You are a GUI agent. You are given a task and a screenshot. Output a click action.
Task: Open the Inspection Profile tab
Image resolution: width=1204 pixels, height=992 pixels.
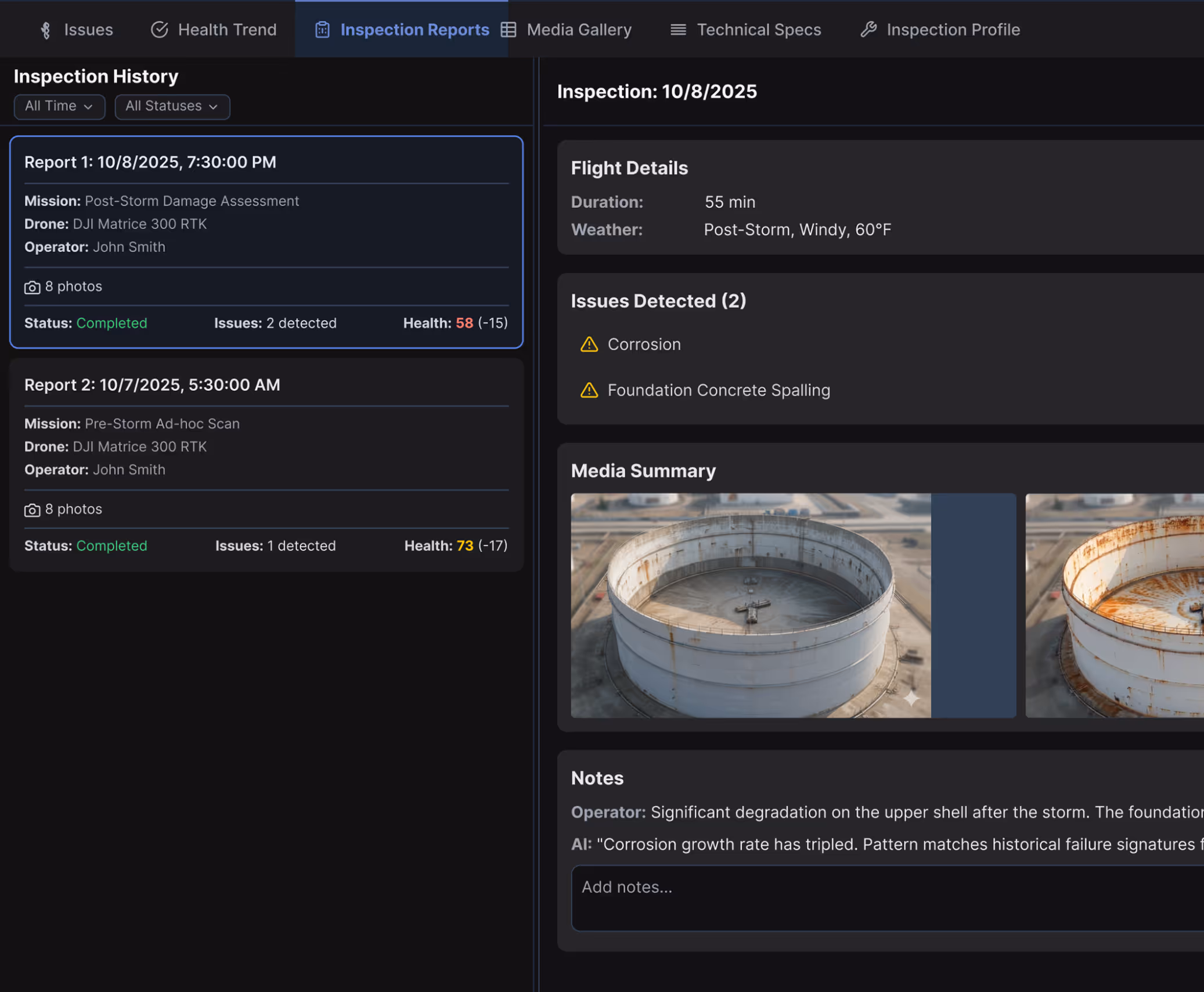click(940, 30)
